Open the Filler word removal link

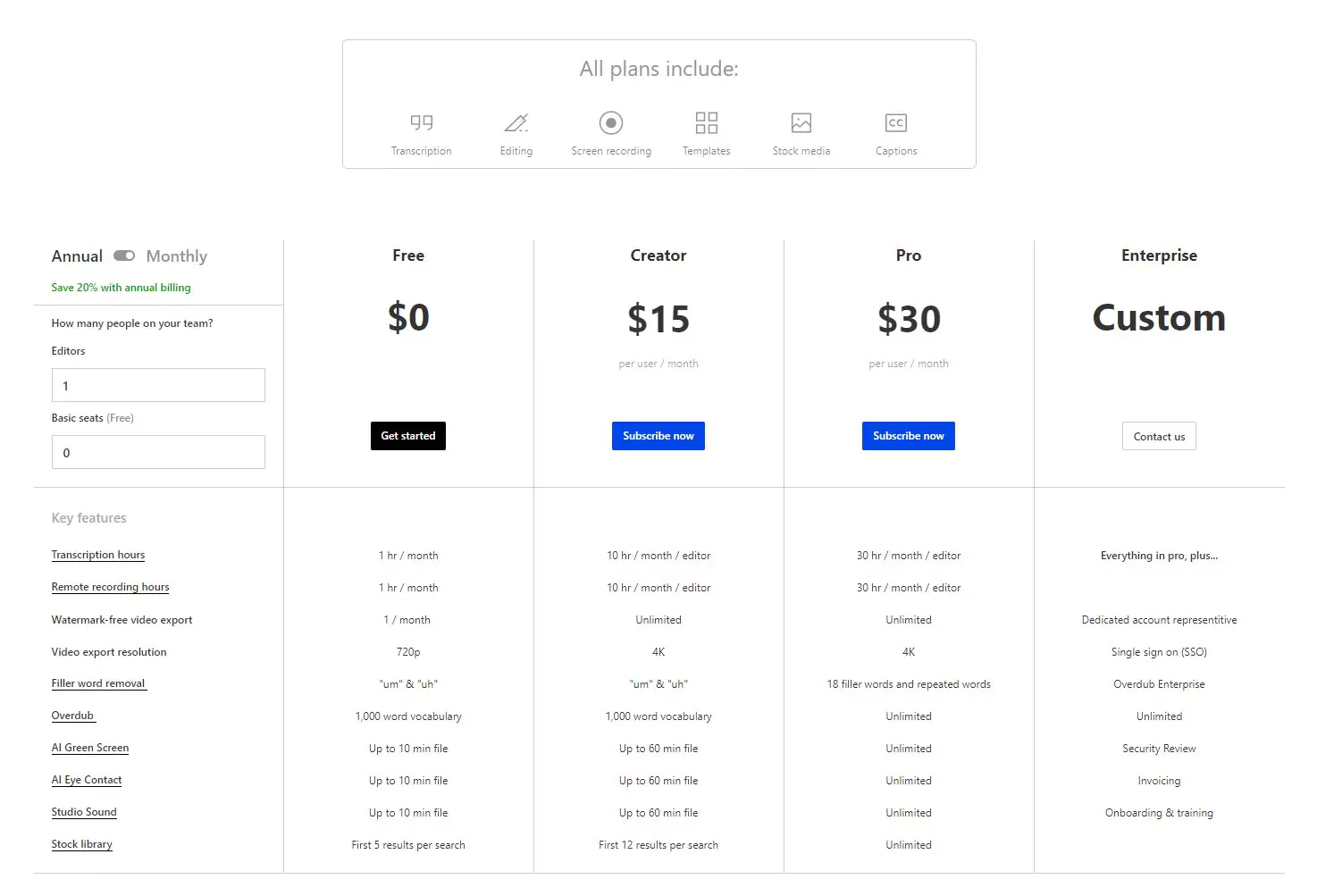(98, 683)
